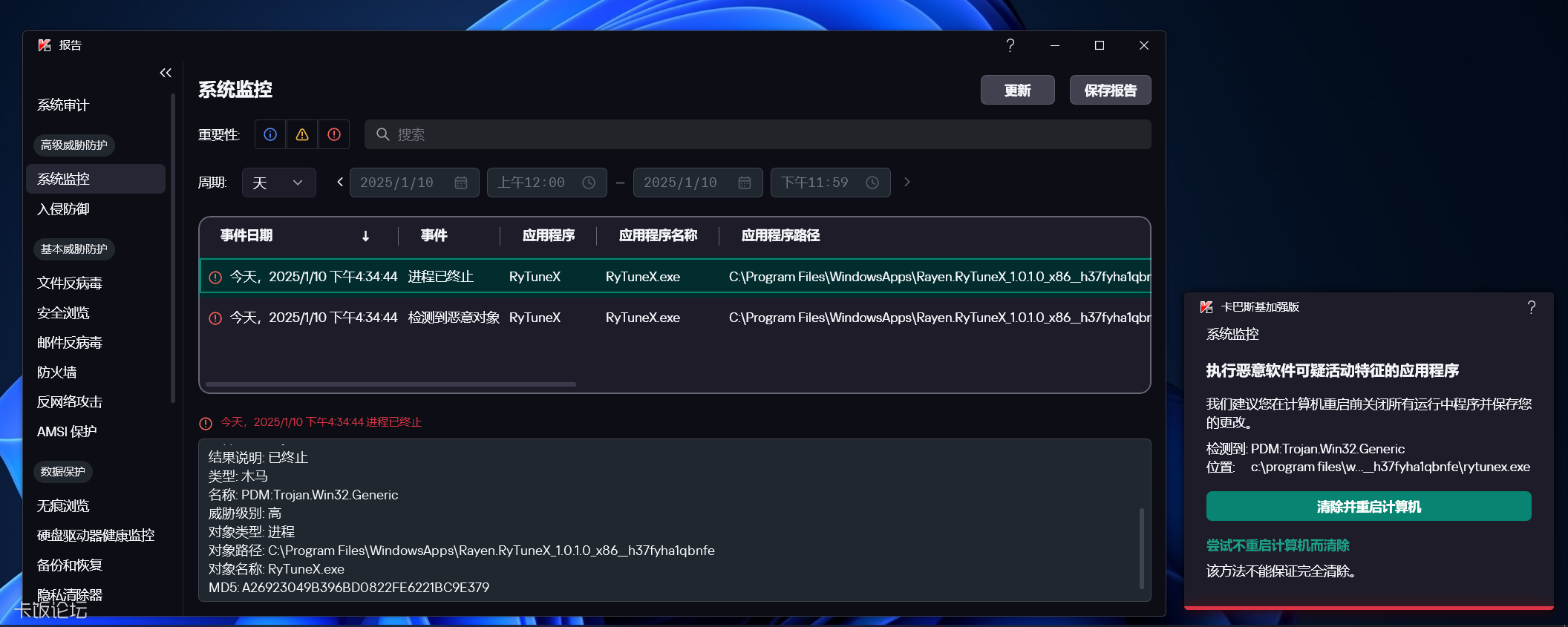Click alert icon of 检测到恶意对象 row
The height and width of the screenshot is (627, 1568).
click(215, 318)
